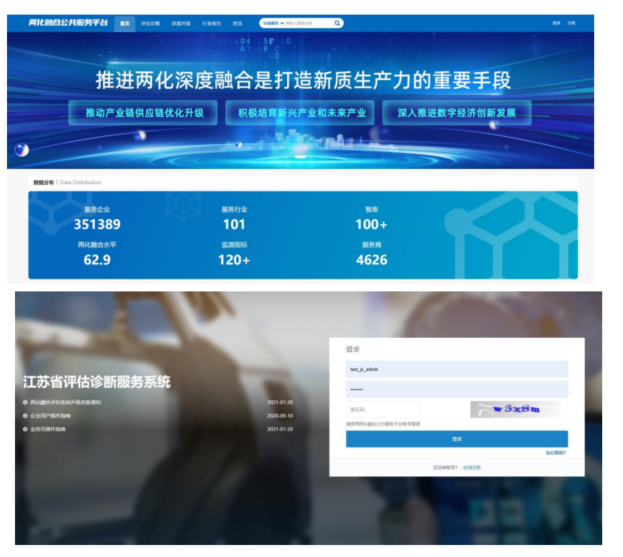The width and height of the screenshot is (623, 557).
Task: Click the 忘记密码 link below login button
Action: coord(555,452)
